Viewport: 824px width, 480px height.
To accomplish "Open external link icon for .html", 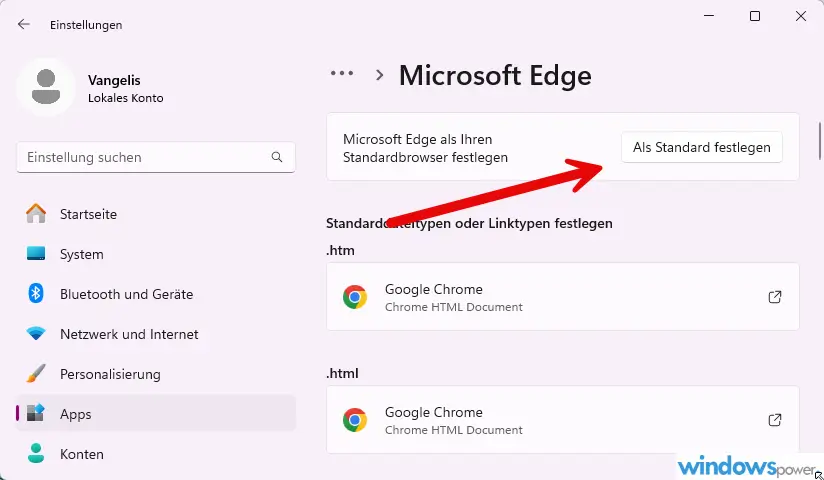I will pyautogui.click(x=775, y=420).
